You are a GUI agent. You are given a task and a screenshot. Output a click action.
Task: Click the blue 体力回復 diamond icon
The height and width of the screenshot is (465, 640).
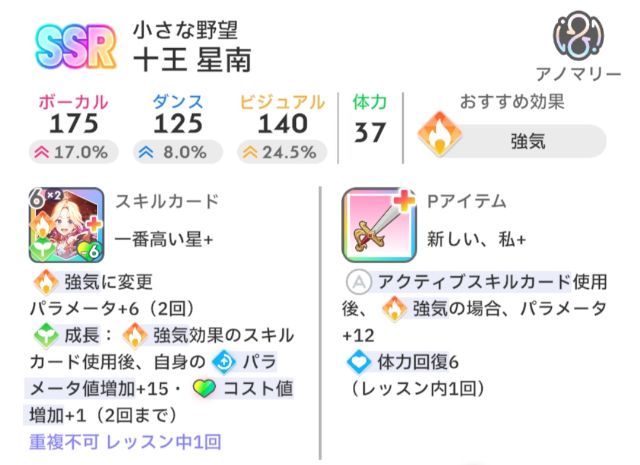pyautogui.click(x=355, y=361)
